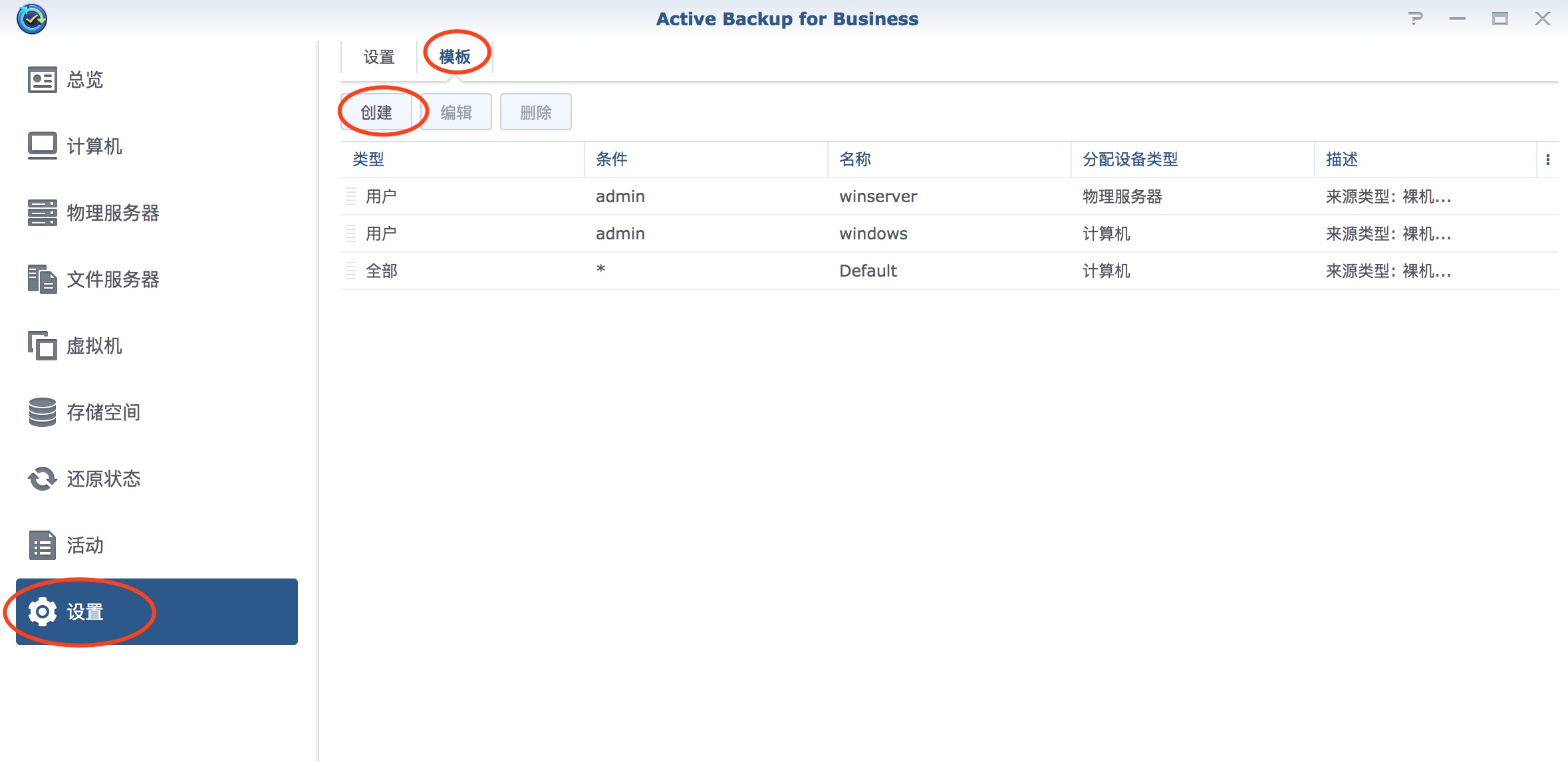Click the 设置 gear icon in the sidebar
Image resolution: width=1568 pixels, height=762 pixels.
point(42,612)
